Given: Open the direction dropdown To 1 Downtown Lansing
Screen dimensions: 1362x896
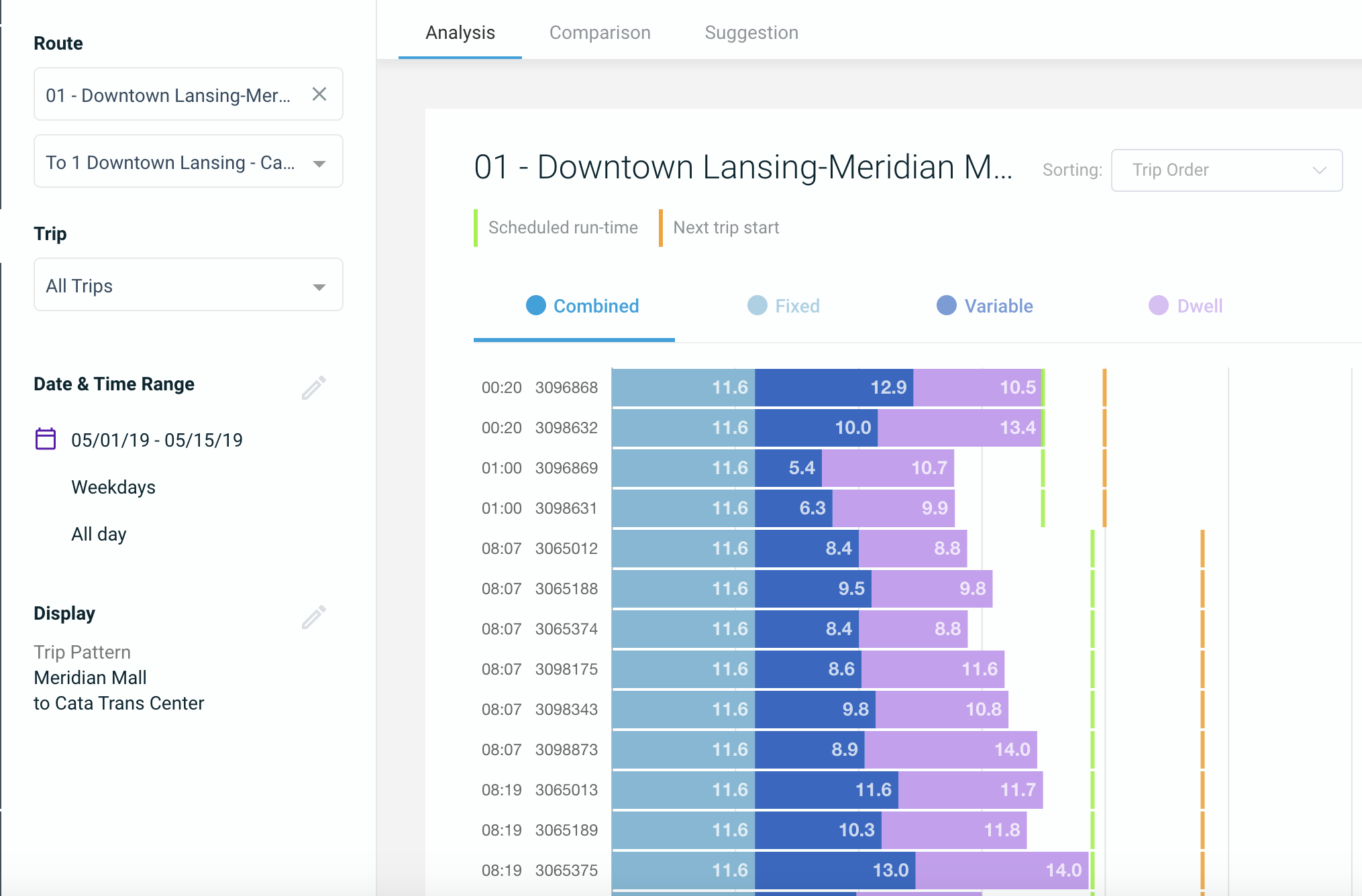Looking at the screenshot, I should click(x=188, y=162).
